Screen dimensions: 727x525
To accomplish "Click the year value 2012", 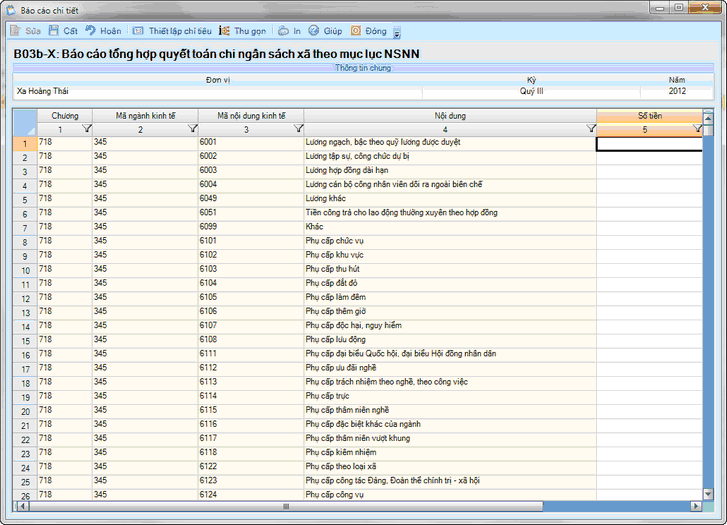I will coord(677,91).
